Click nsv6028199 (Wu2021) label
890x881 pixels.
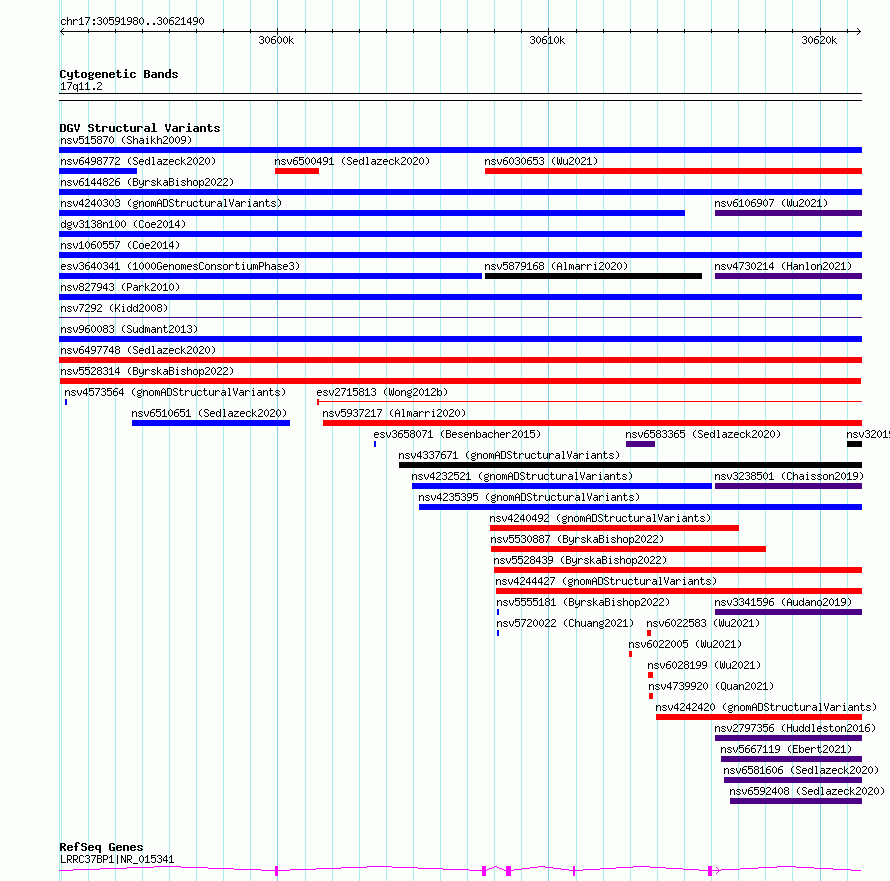click(x=704, y=665)
